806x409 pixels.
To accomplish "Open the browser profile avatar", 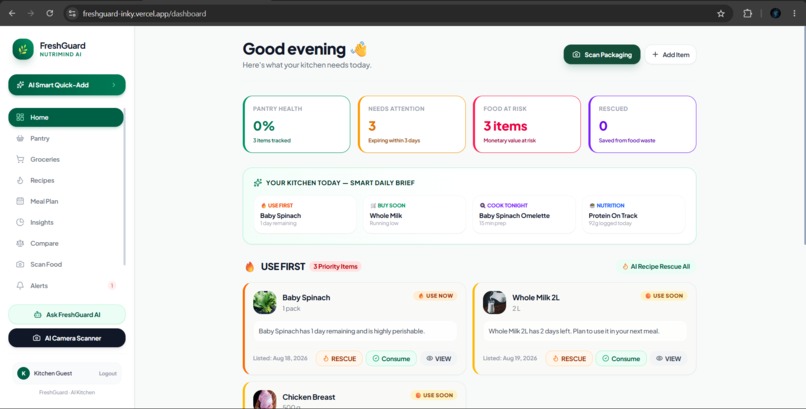I will 775,13.
